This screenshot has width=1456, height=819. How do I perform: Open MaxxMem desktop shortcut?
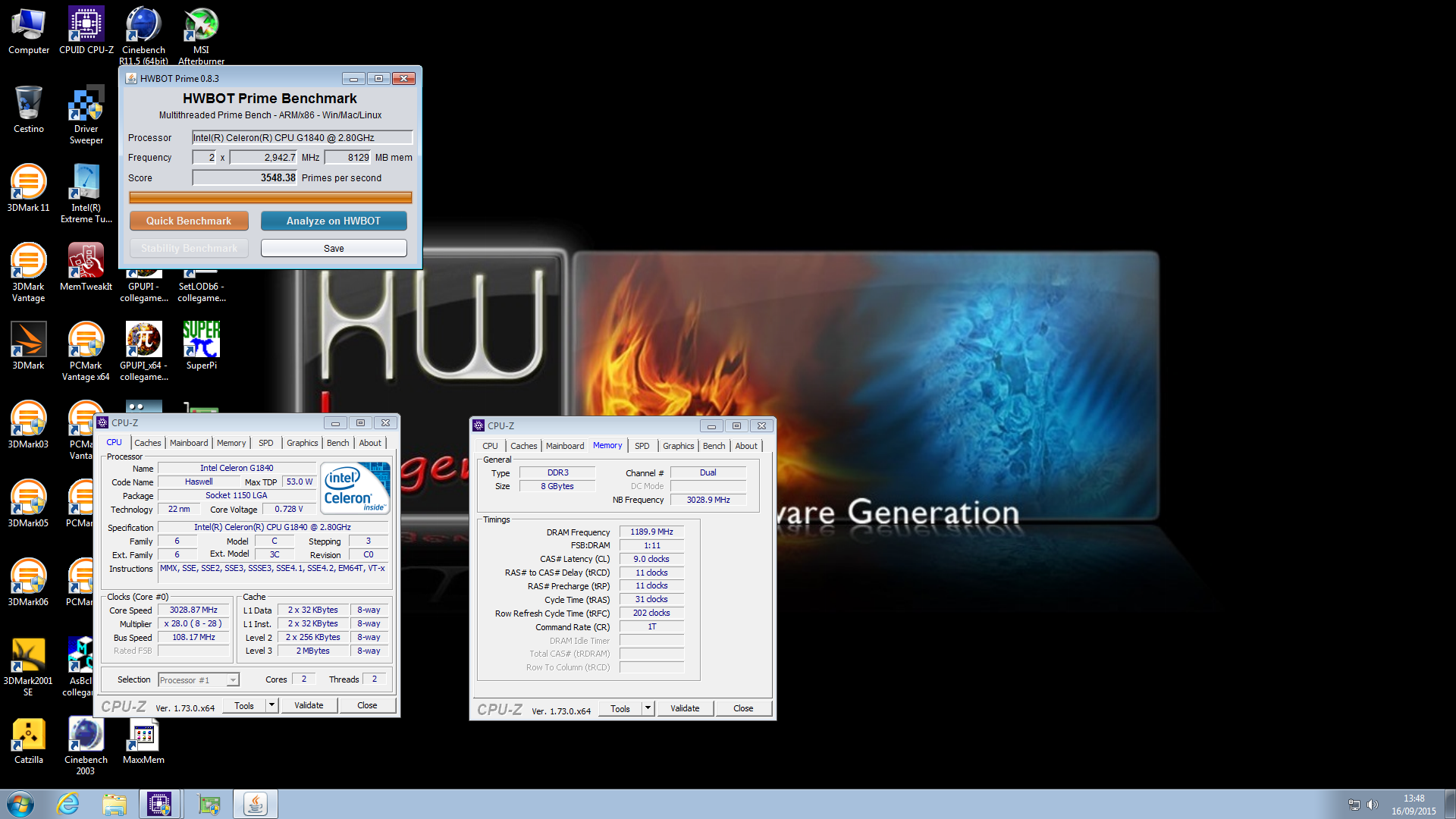tap(143, 741)
